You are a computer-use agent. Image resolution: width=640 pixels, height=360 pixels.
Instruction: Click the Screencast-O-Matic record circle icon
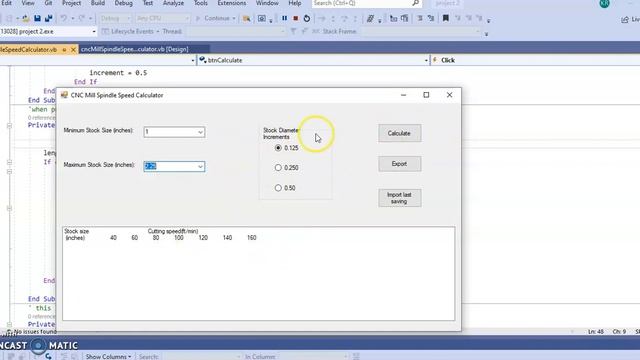point(38,346)
